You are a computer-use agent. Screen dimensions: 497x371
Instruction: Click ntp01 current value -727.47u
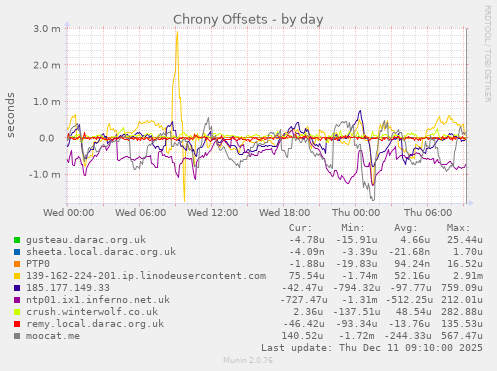tap(304, 300)
